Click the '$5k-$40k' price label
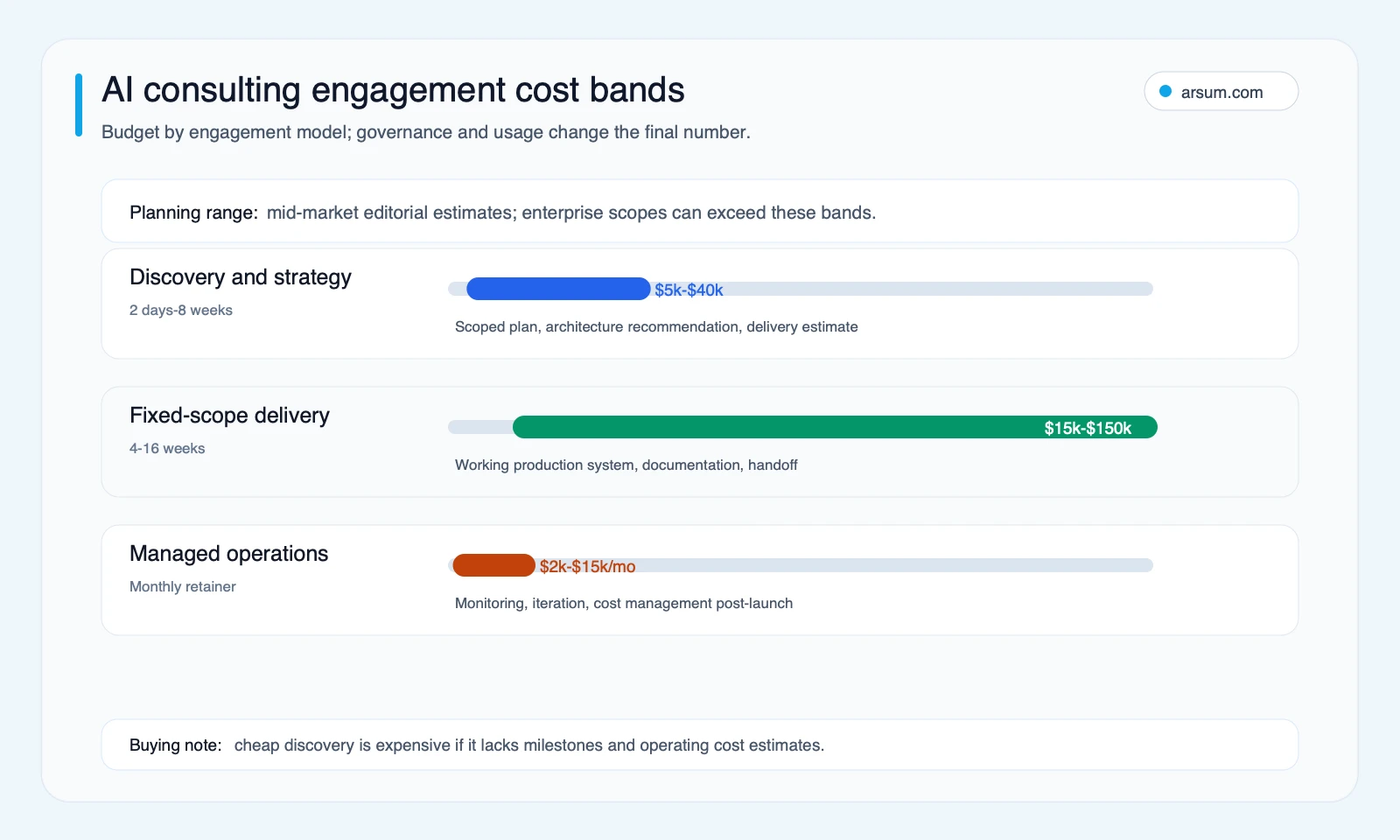1400x840 pixels. pos(689,290)
